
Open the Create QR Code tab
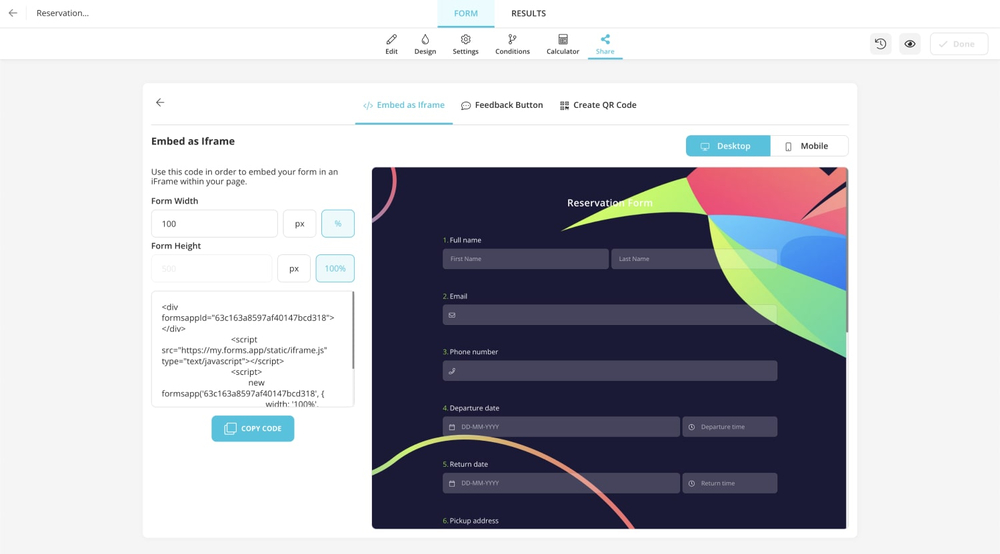(598, 105)
